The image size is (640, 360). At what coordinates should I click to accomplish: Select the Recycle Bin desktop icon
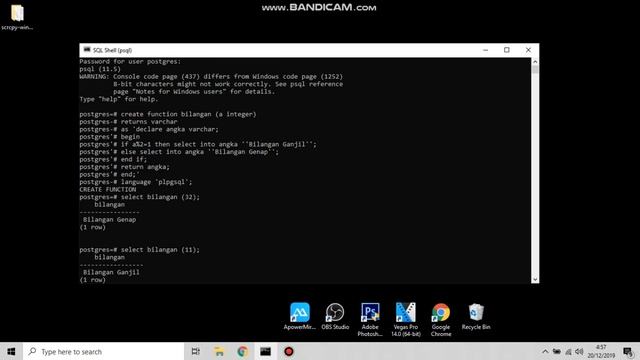[476, 316]
